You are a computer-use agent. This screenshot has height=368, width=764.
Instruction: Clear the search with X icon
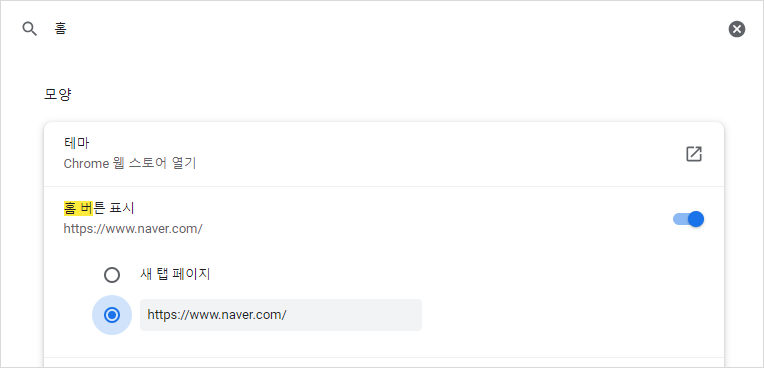click(x=737, y=29)
